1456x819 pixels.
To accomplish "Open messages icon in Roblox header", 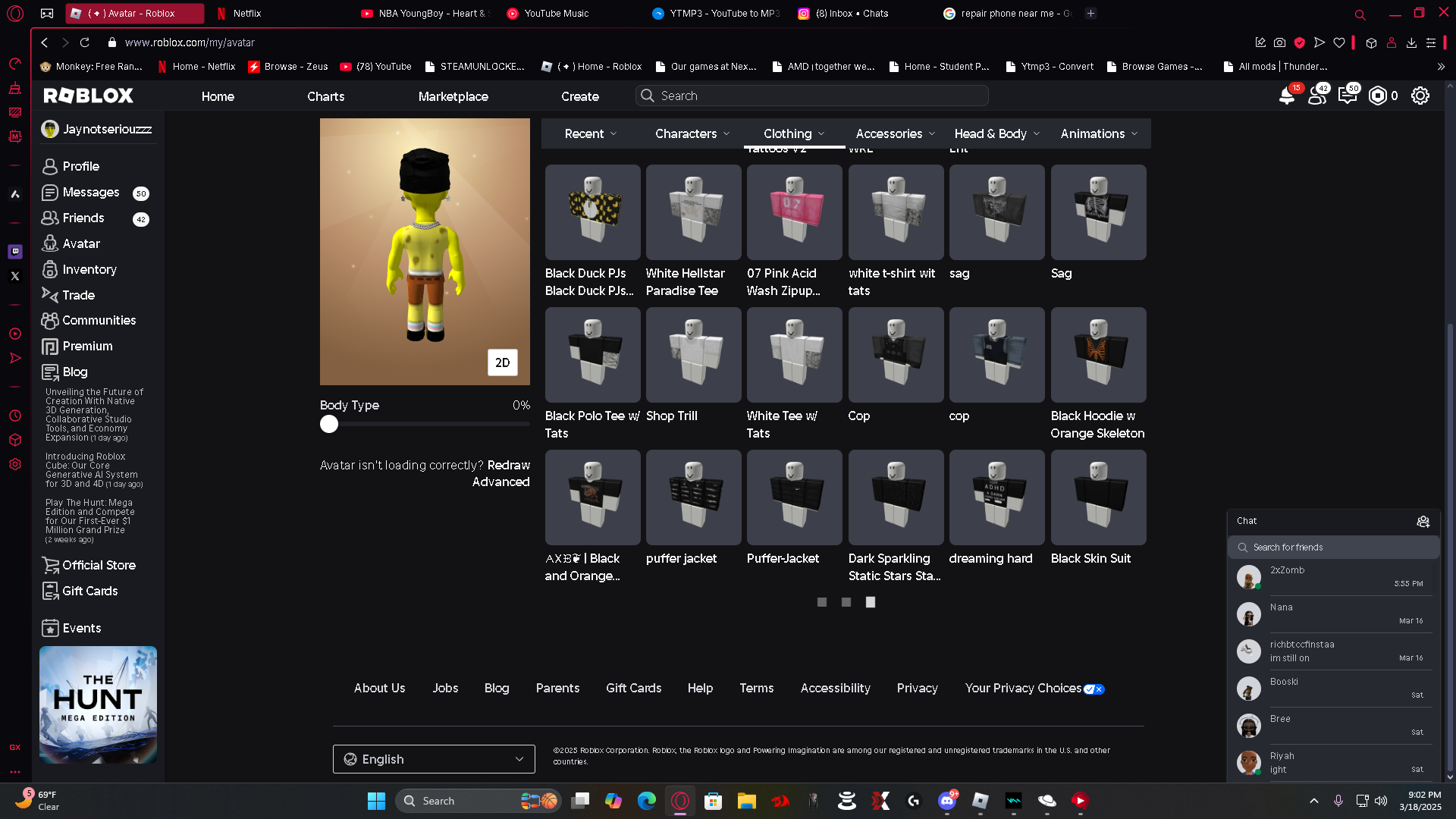I will point(1348,96).
